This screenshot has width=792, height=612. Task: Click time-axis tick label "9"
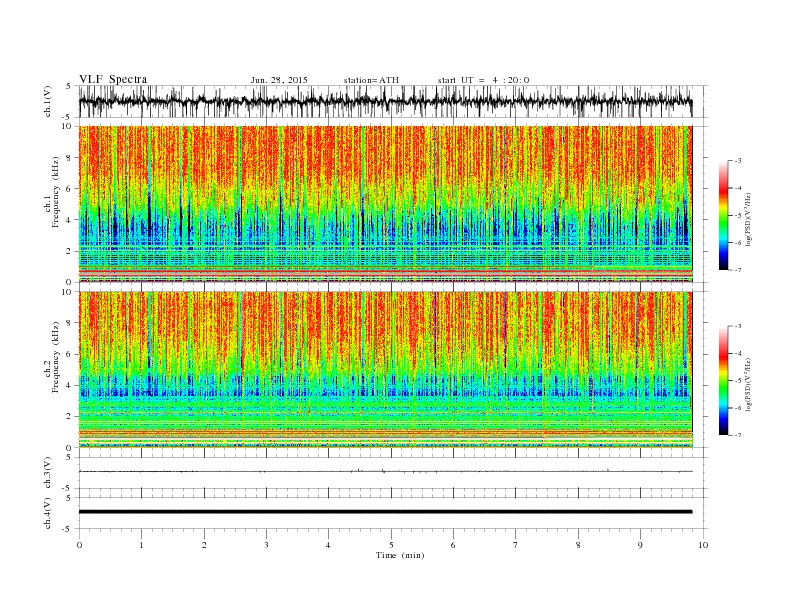[640, 545]
